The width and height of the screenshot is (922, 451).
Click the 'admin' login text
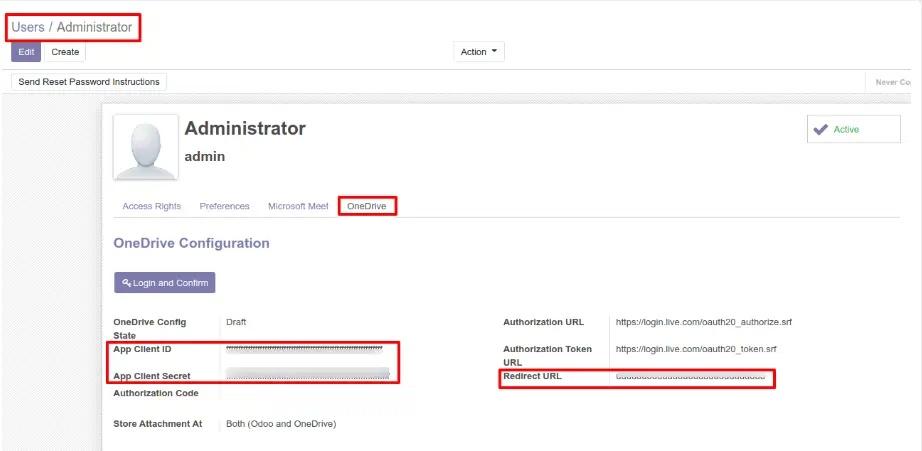pyautogui.click(x=205, y=157)
